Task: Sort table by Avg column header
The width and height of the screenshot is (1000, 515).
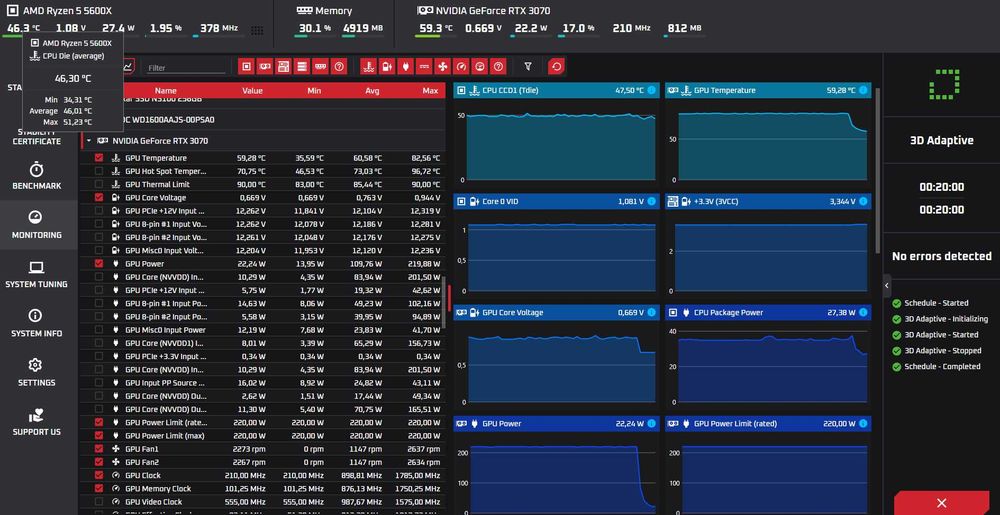Action: (372, 91)
